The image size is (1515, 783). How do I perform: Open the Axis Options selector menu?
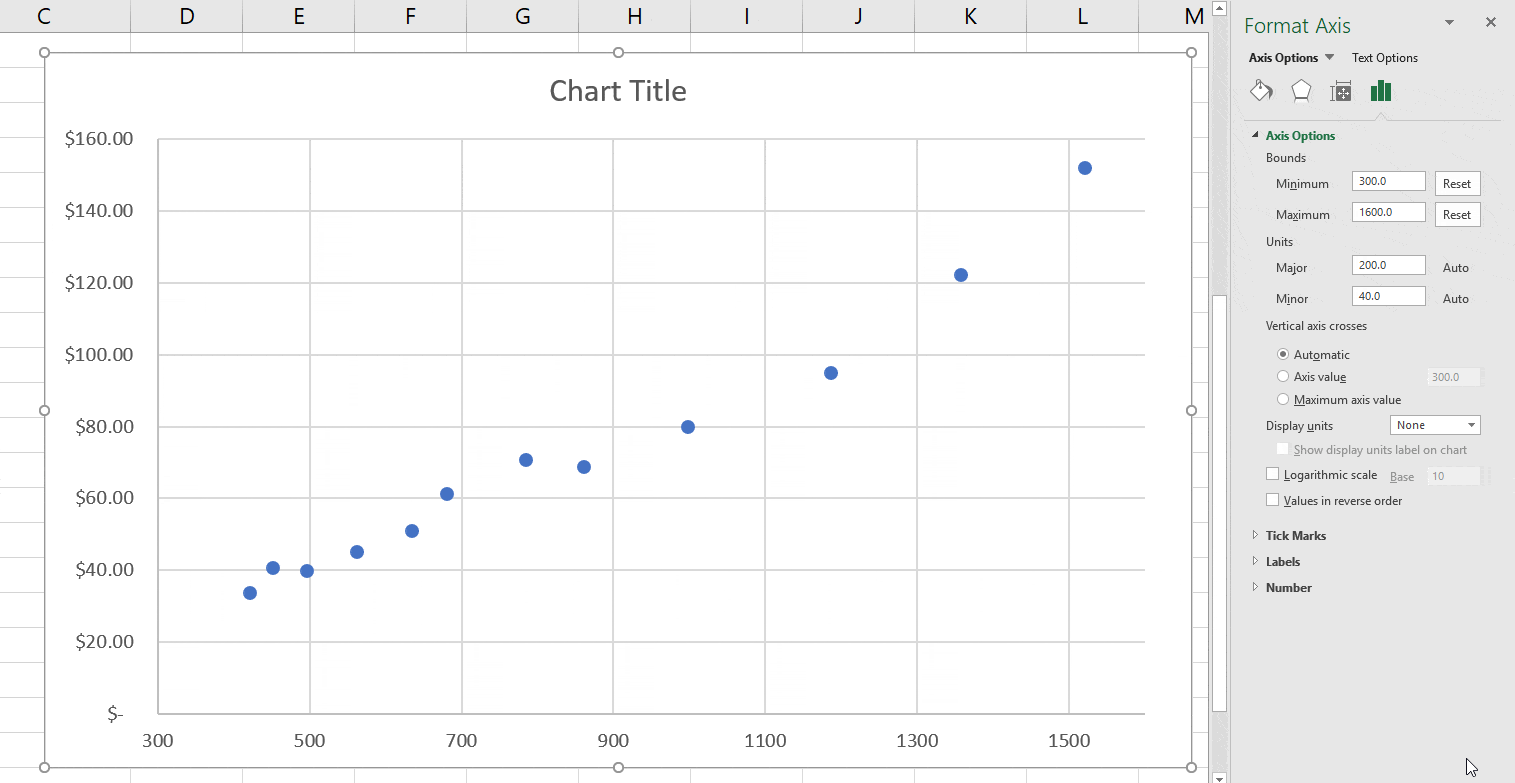click(1328, 57)
